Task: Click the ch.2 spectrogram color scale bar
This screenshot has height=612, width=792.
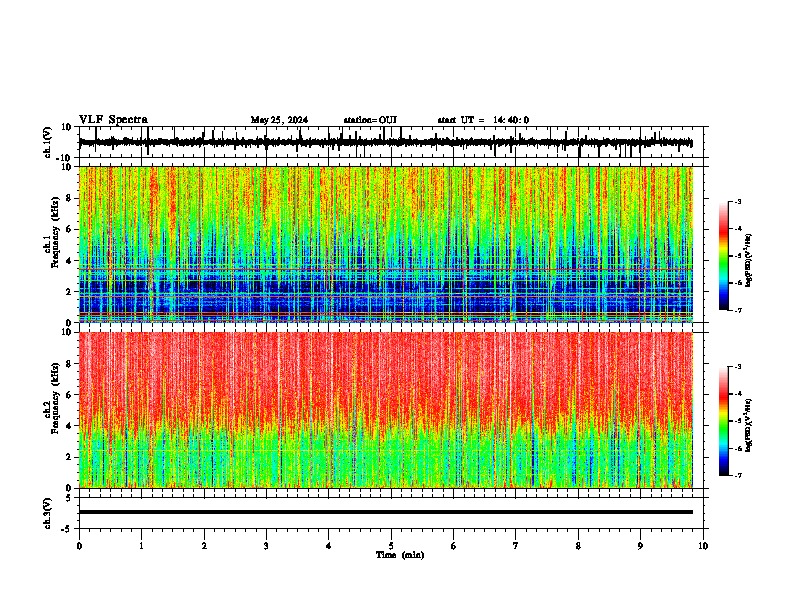Action: click(x=724, y=421)
